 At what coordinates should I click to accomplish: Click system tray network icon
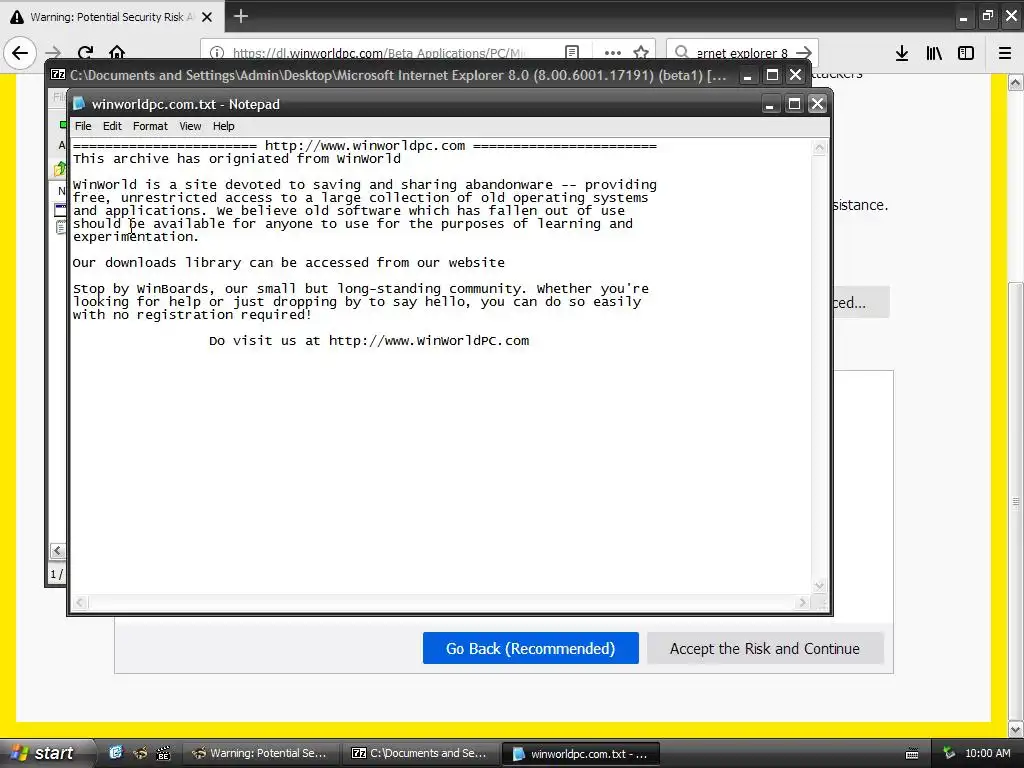pyautogui.click(x=949, y=753)
